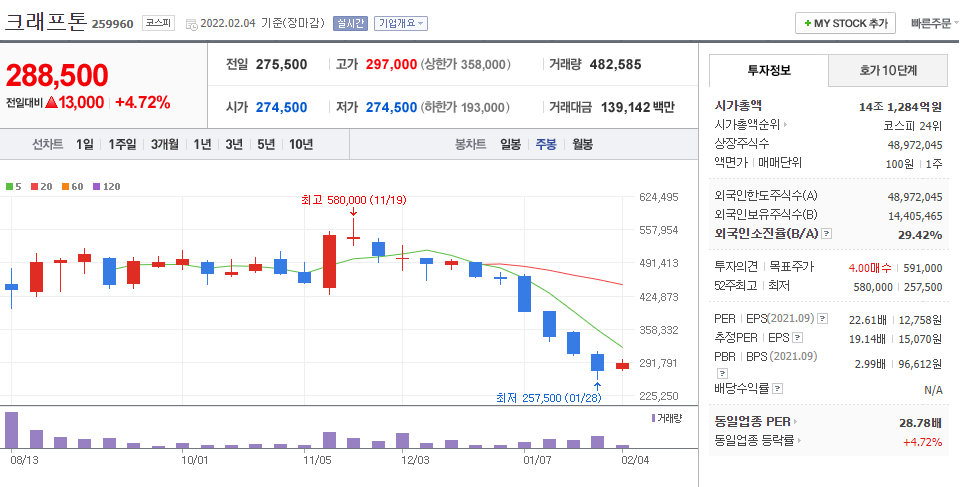The width and height of the screenshot is (973, 487).
Task: Click the 추정PER EPS help question-mark icon
Action: [x=797, y=337]
